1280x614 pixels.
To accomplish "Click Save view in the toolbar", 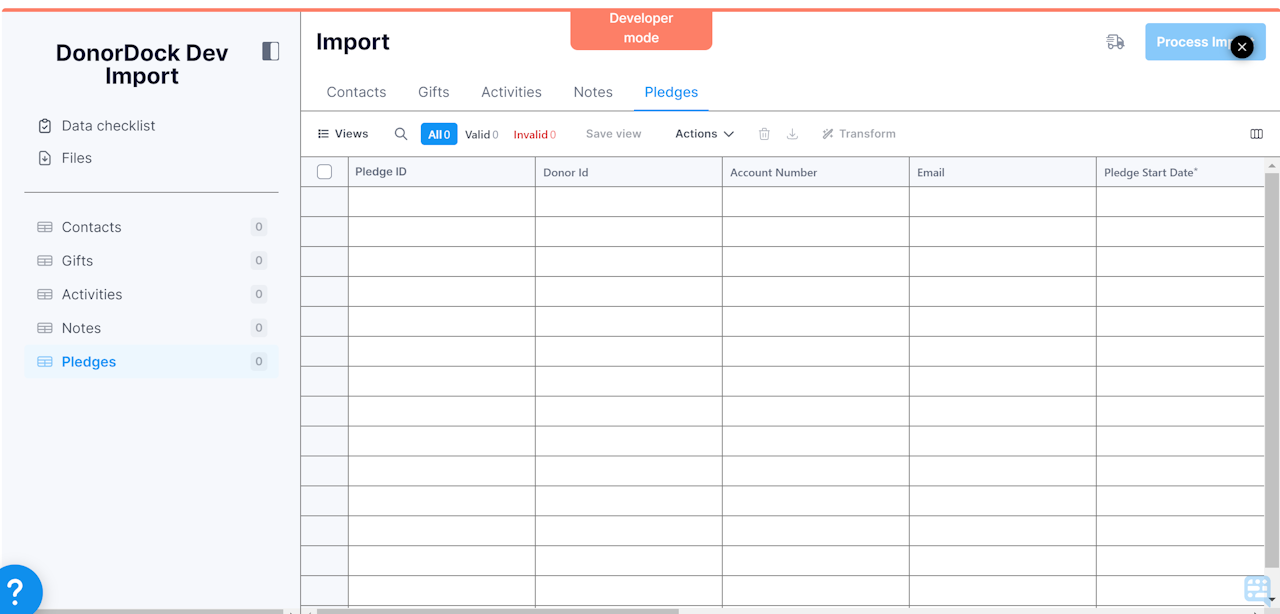I will point(613,133).
